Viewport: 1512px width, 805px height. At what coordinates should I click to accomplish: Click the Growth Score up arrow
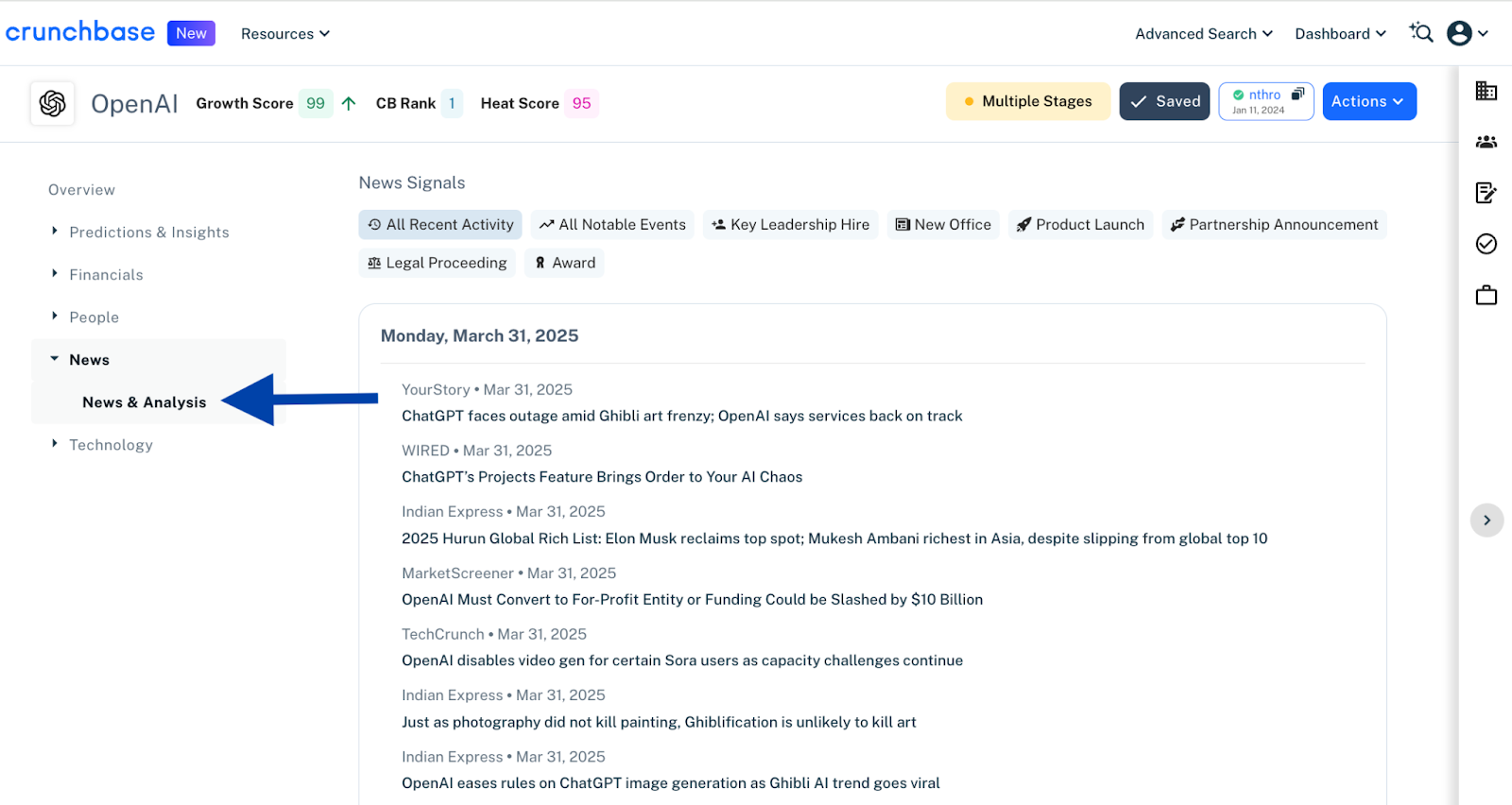point(349,103)
